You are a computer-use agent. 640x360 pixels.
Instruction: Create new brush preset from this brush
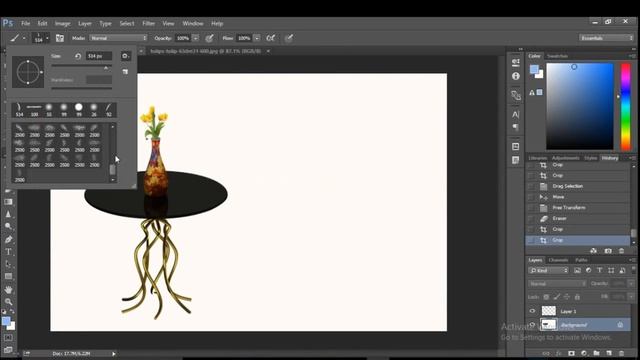click(125, 71)
